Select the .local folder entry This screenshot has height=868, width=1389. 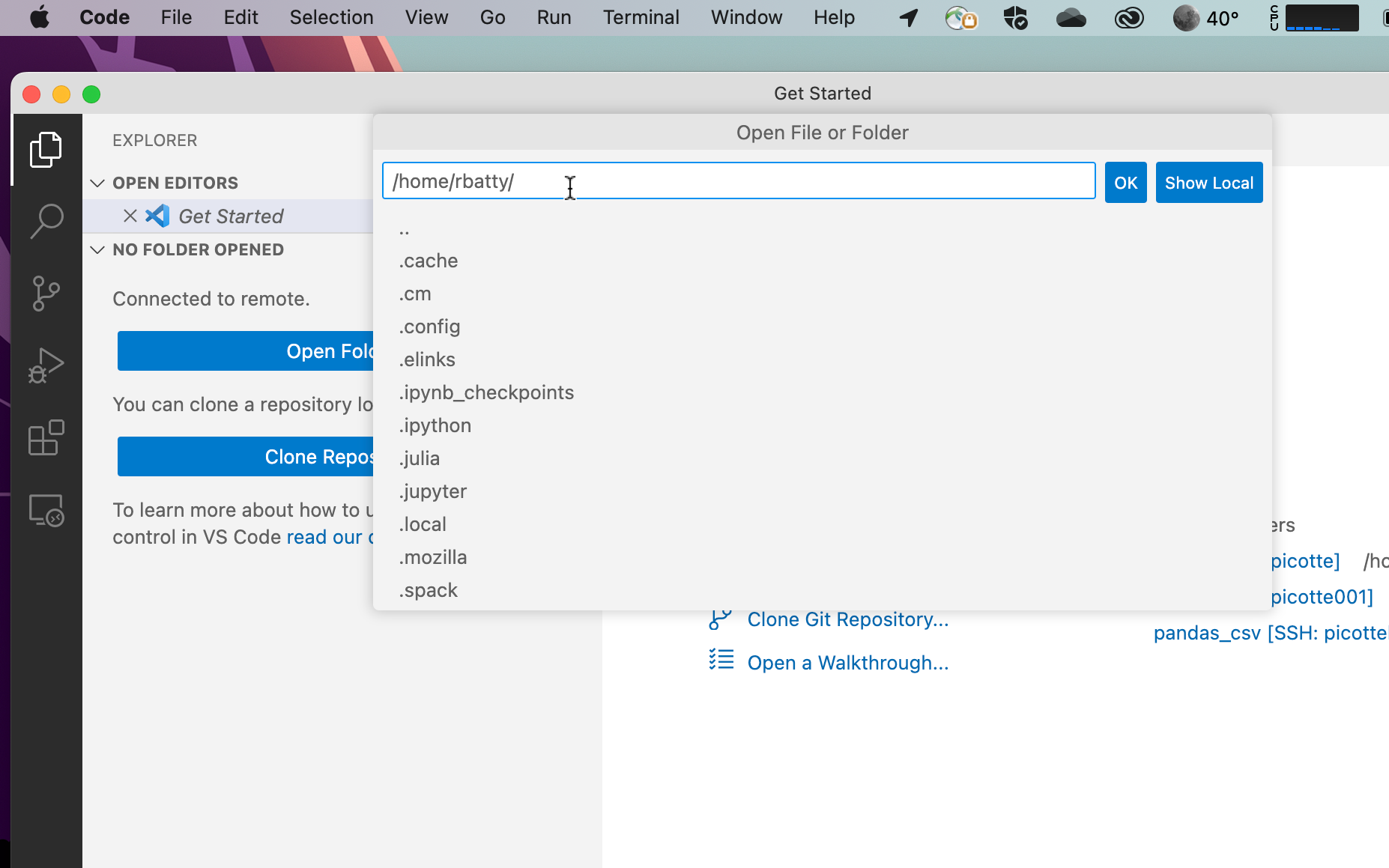(x=822, y=524)
